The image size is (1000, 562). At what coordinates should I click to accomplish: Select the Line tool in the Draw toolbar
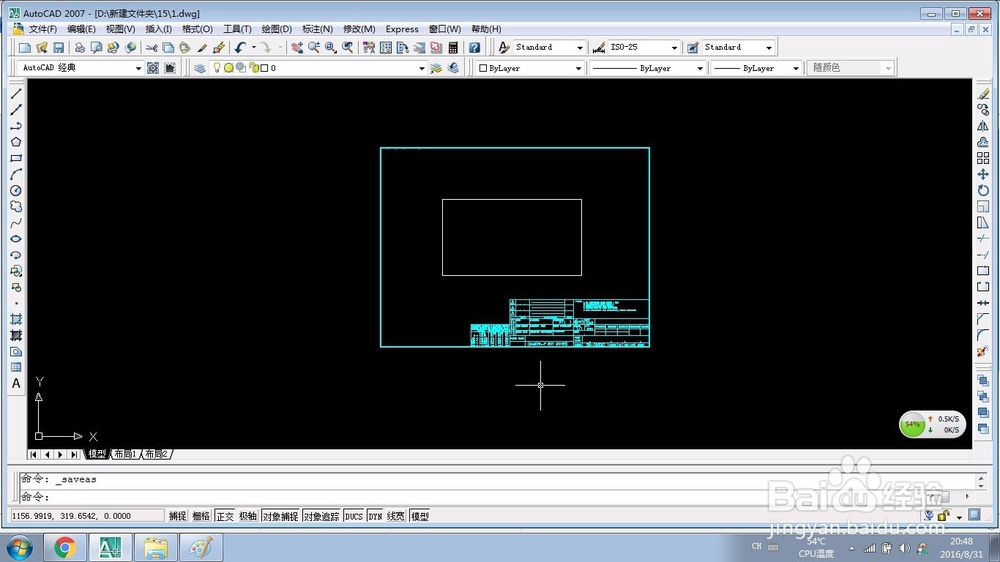[16, 94]
